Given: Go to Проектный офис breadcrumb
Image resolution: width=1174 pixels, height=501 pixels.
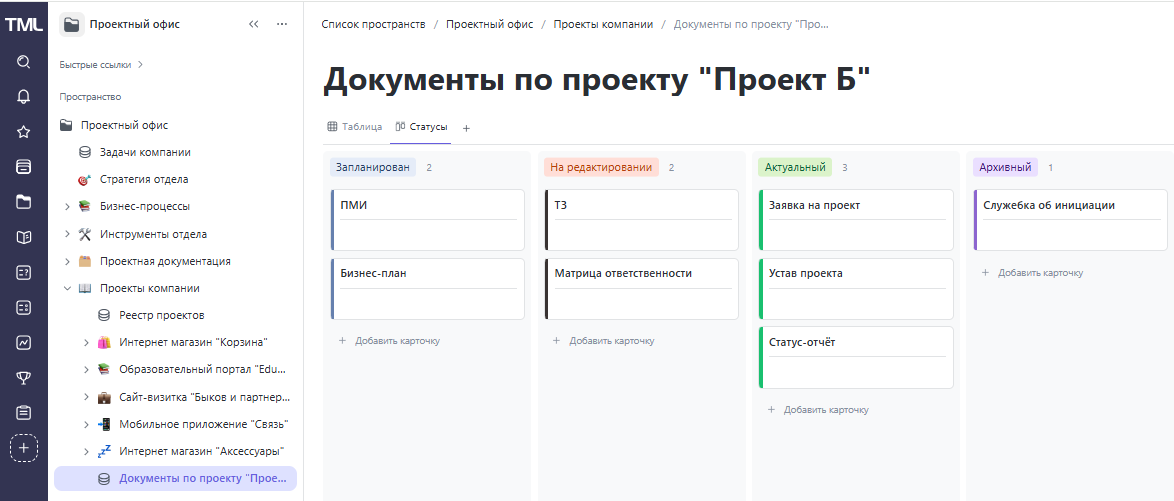Looking at the screenshot, I should [x=490, y=24].
